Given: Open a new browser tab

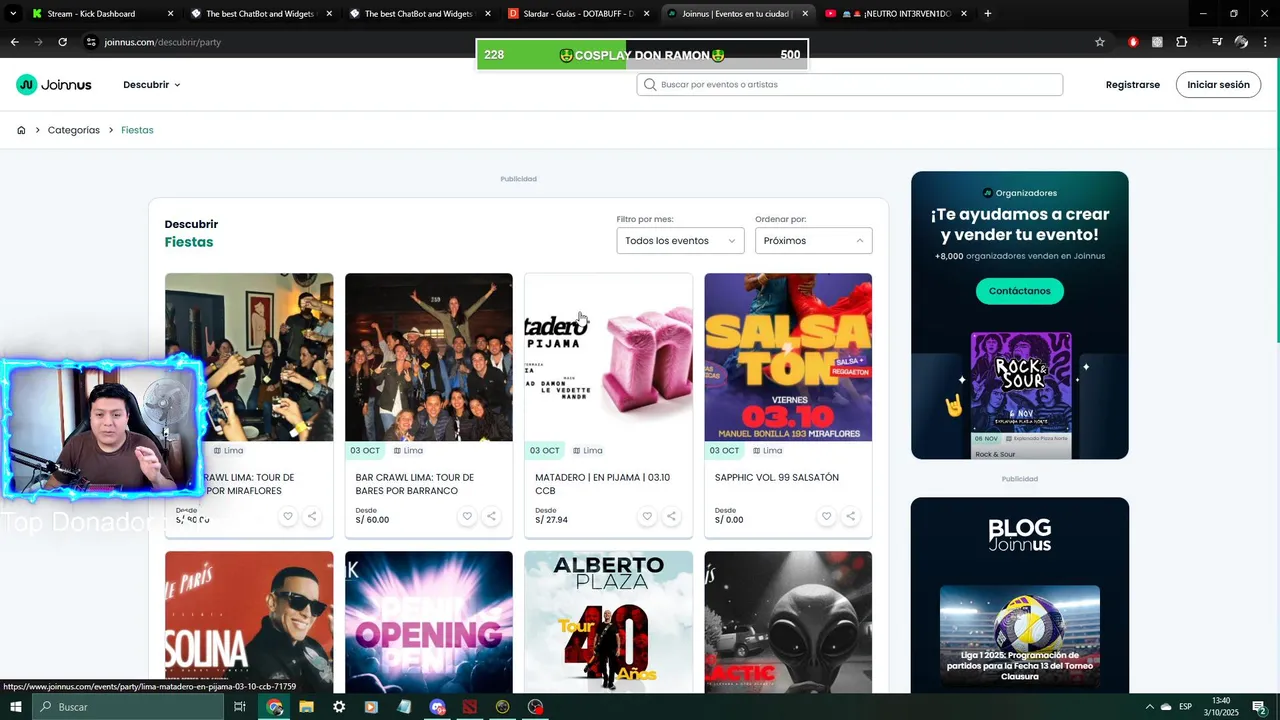Looking at the screenshot, I should coord(987,14).
